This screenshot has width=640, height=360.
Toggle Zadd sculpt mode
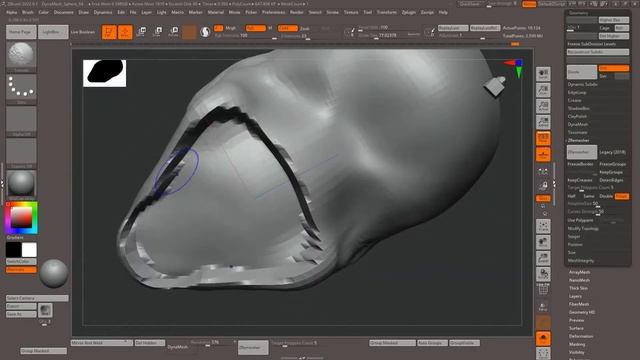pos(287,28)
